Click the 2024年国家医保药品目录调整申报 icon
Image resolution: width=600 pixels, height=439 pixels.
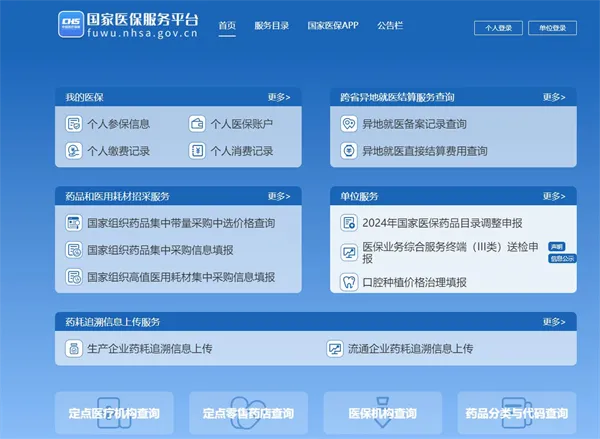pyautogui.click(x=349, y=223)
